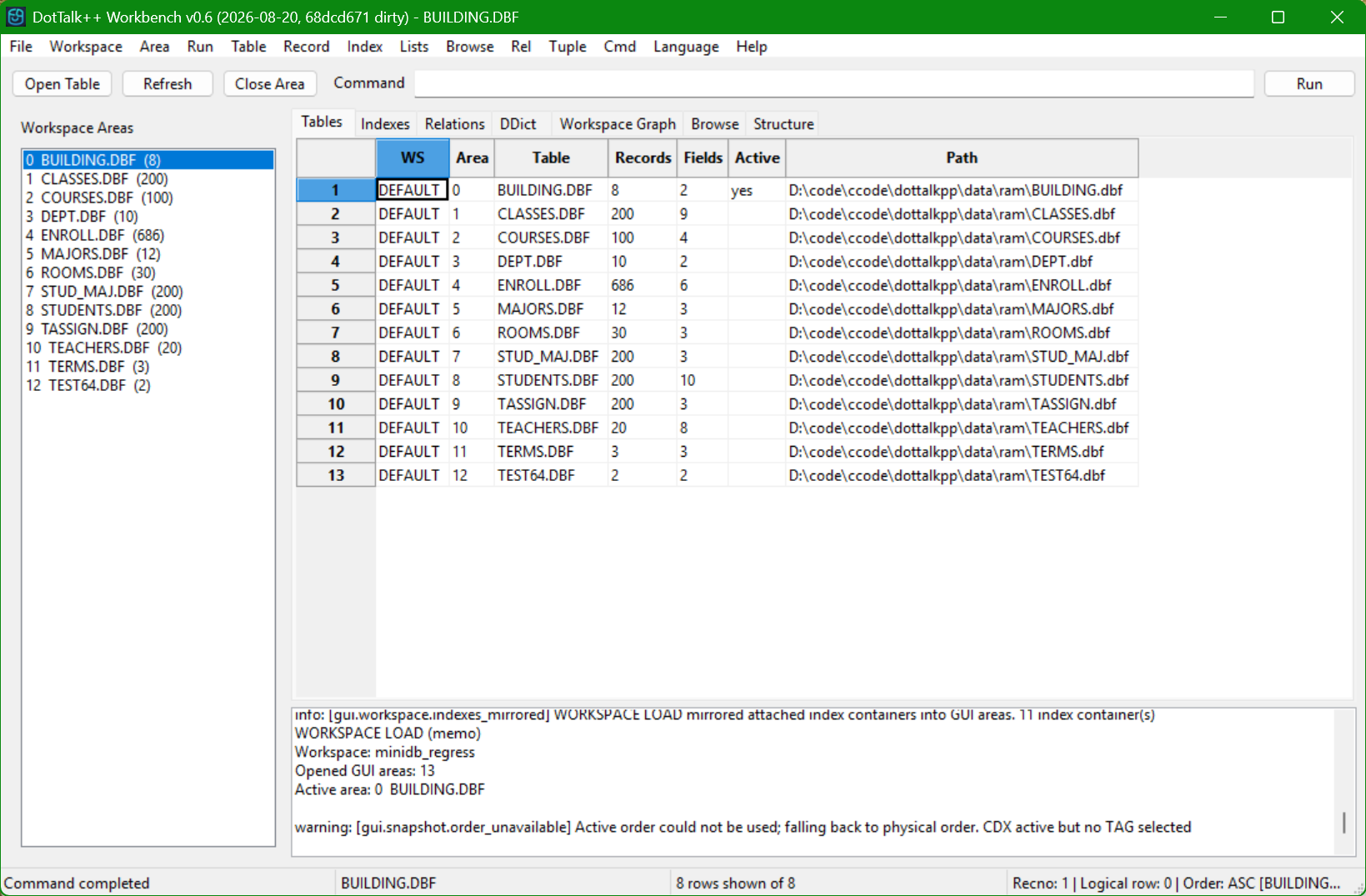Select ROOMS.DBF (30) in Workspace Areas
The height and width of the screenshot is (896, 1366).
click(148, 273)
